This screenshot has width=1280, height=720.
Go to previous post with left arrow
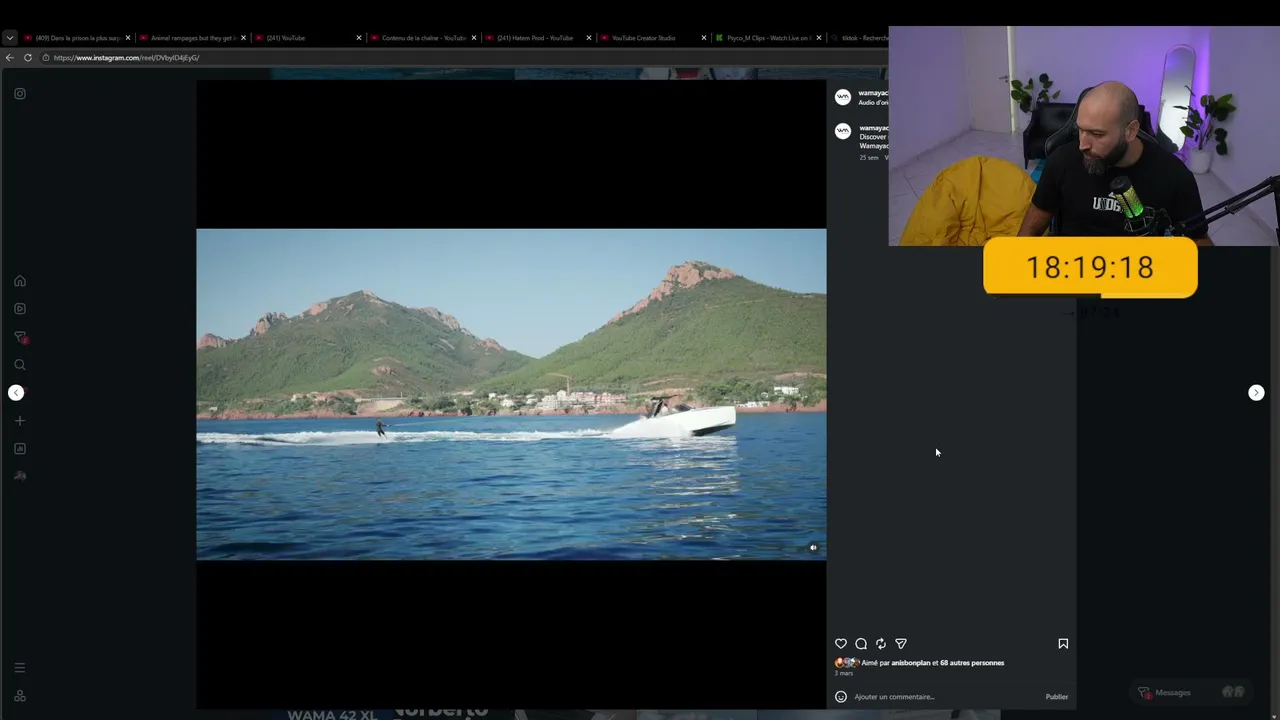pyautogui.click(x=16, y=393)
